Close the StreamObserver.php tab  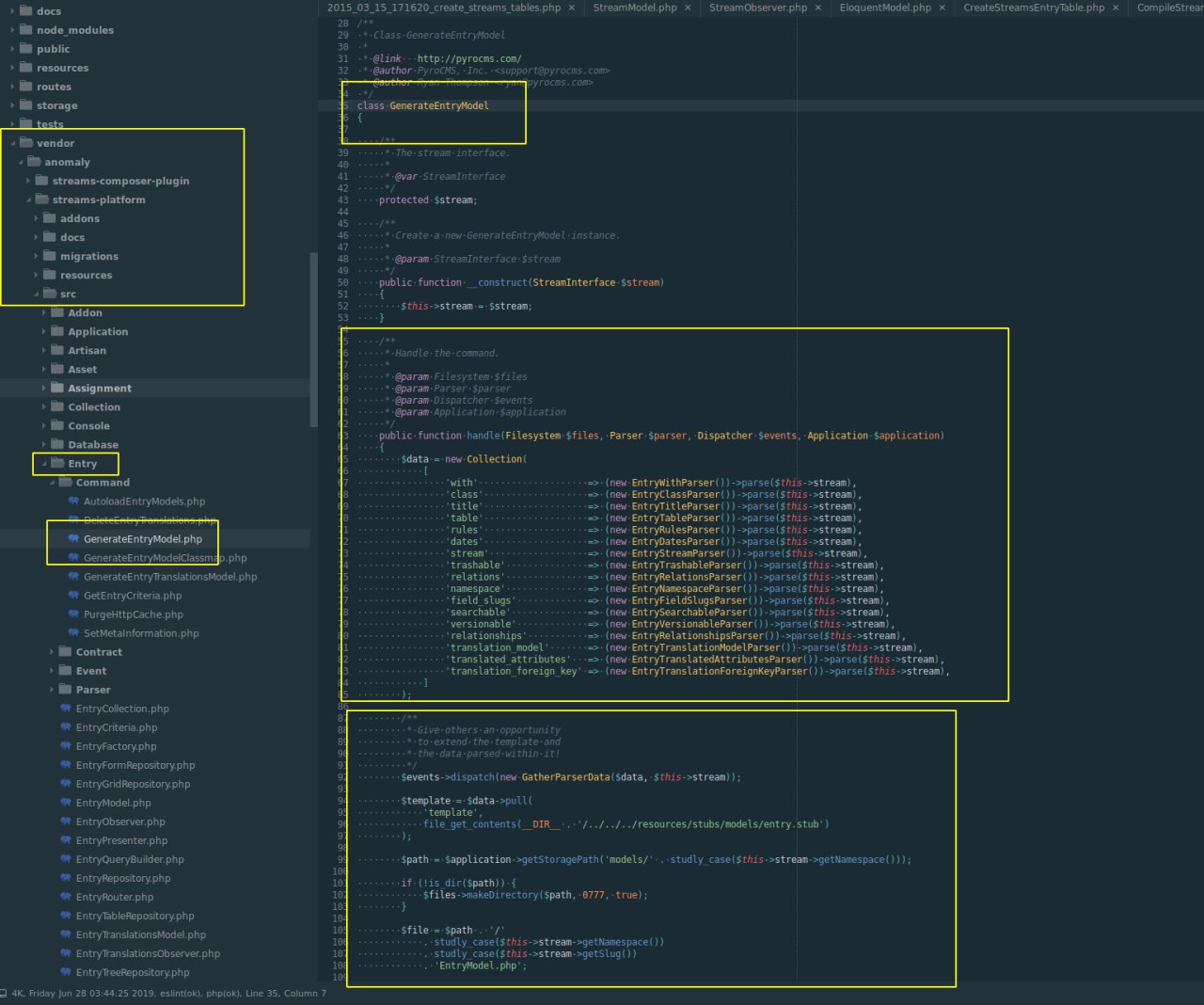pos(817,8)
